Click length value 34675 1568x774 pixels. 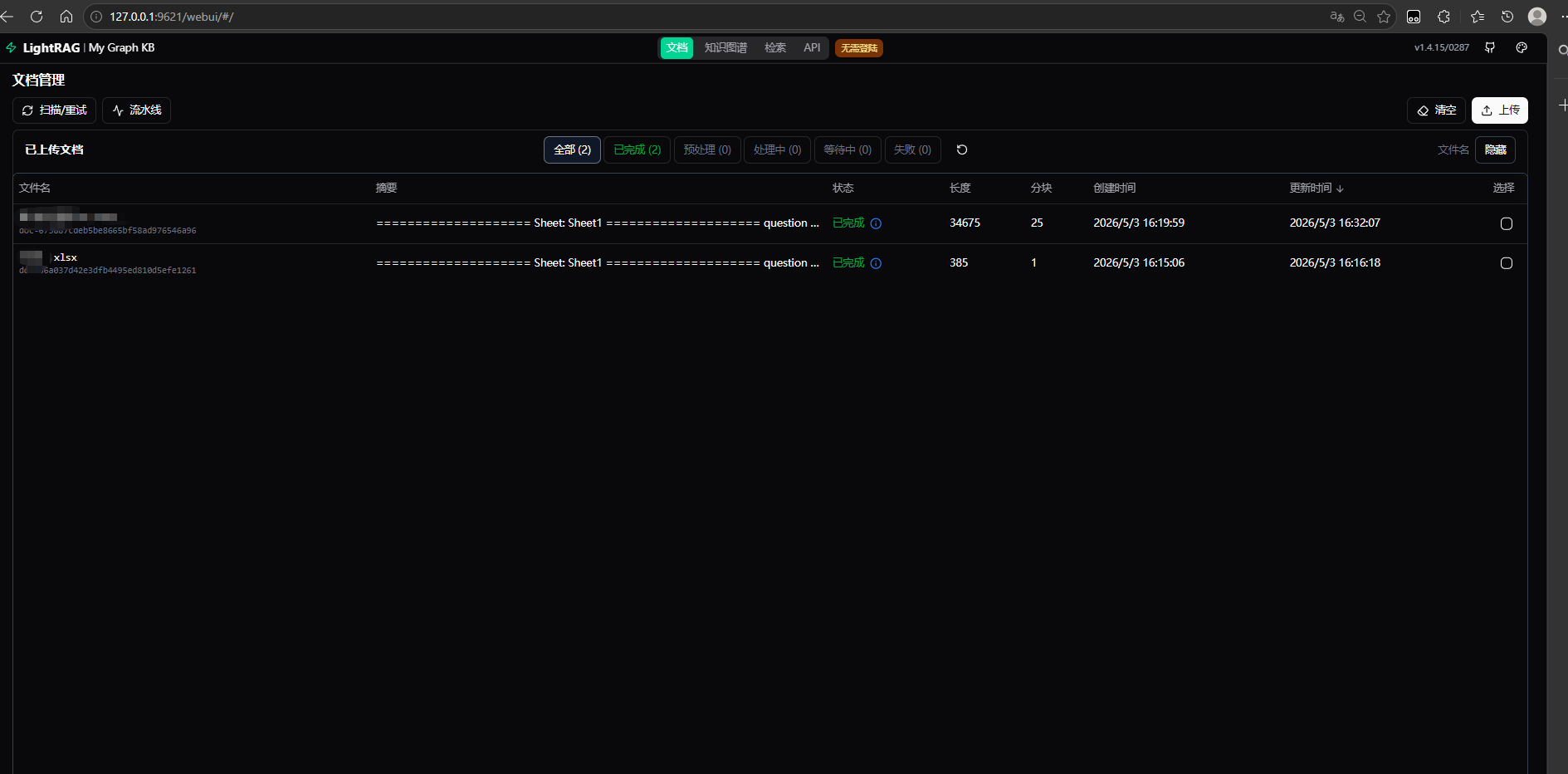pyautogui.click(x=965, y=223)
